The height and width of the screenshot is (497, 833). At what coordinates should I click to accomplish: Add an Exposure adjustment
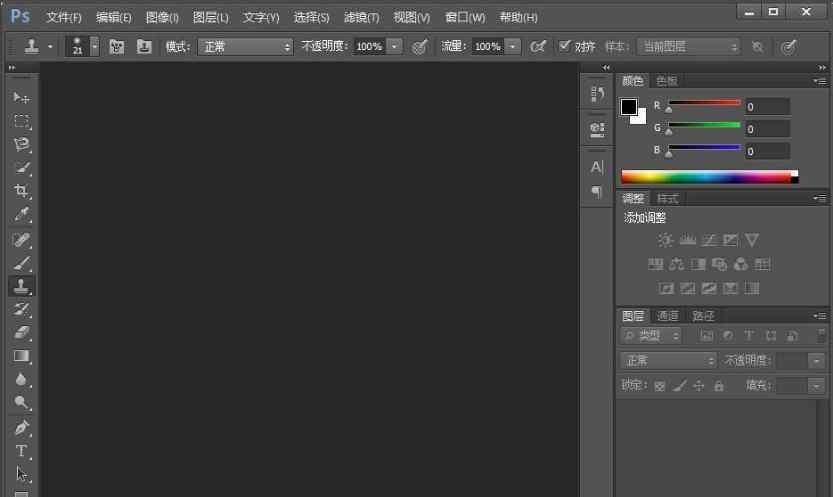(x=730, y=240)
